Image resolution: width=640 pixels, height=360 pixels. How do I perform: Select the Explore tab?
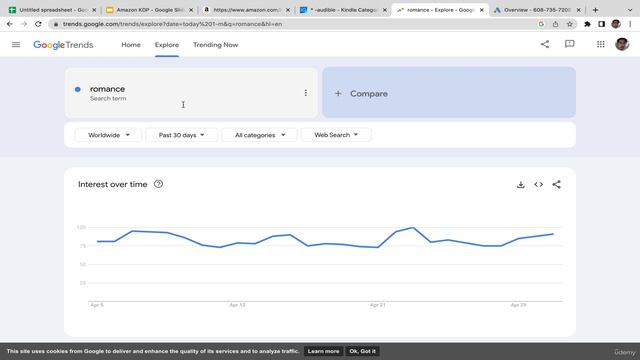pos(167,45)
